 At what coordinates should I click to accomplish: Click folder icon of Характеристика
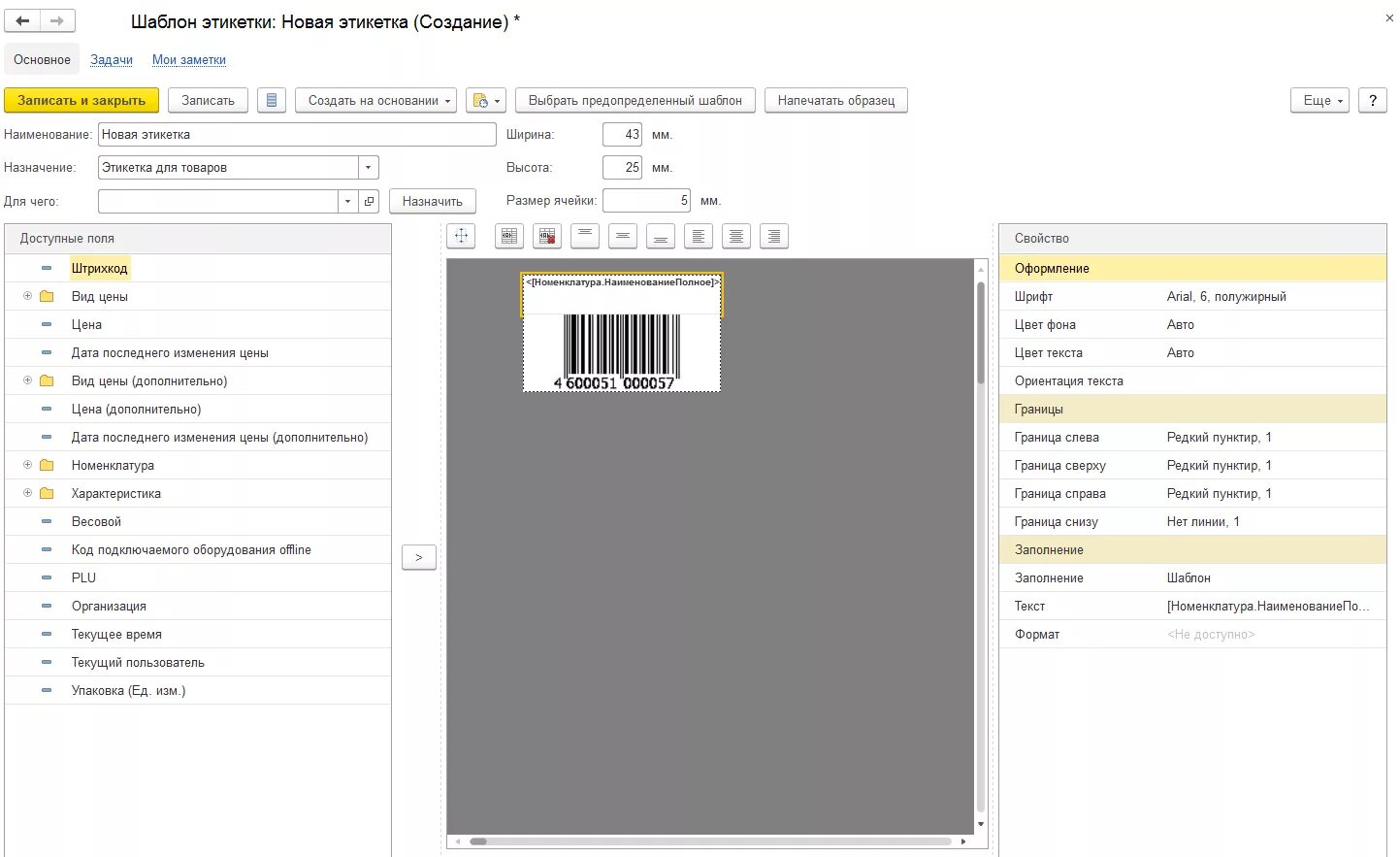(47, 493)
